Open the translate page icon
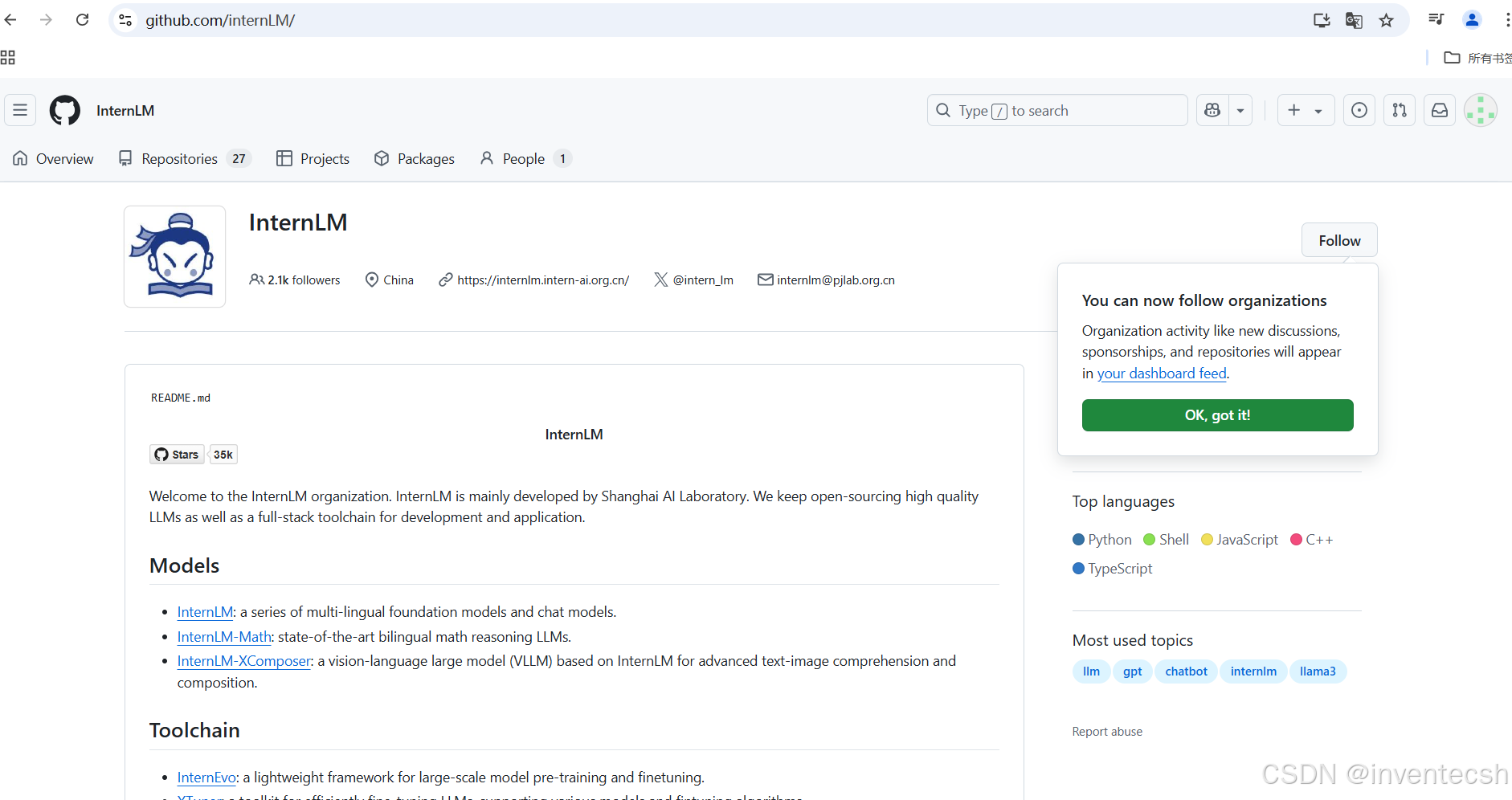1512x800 pixels. [x=1354, y=20]
